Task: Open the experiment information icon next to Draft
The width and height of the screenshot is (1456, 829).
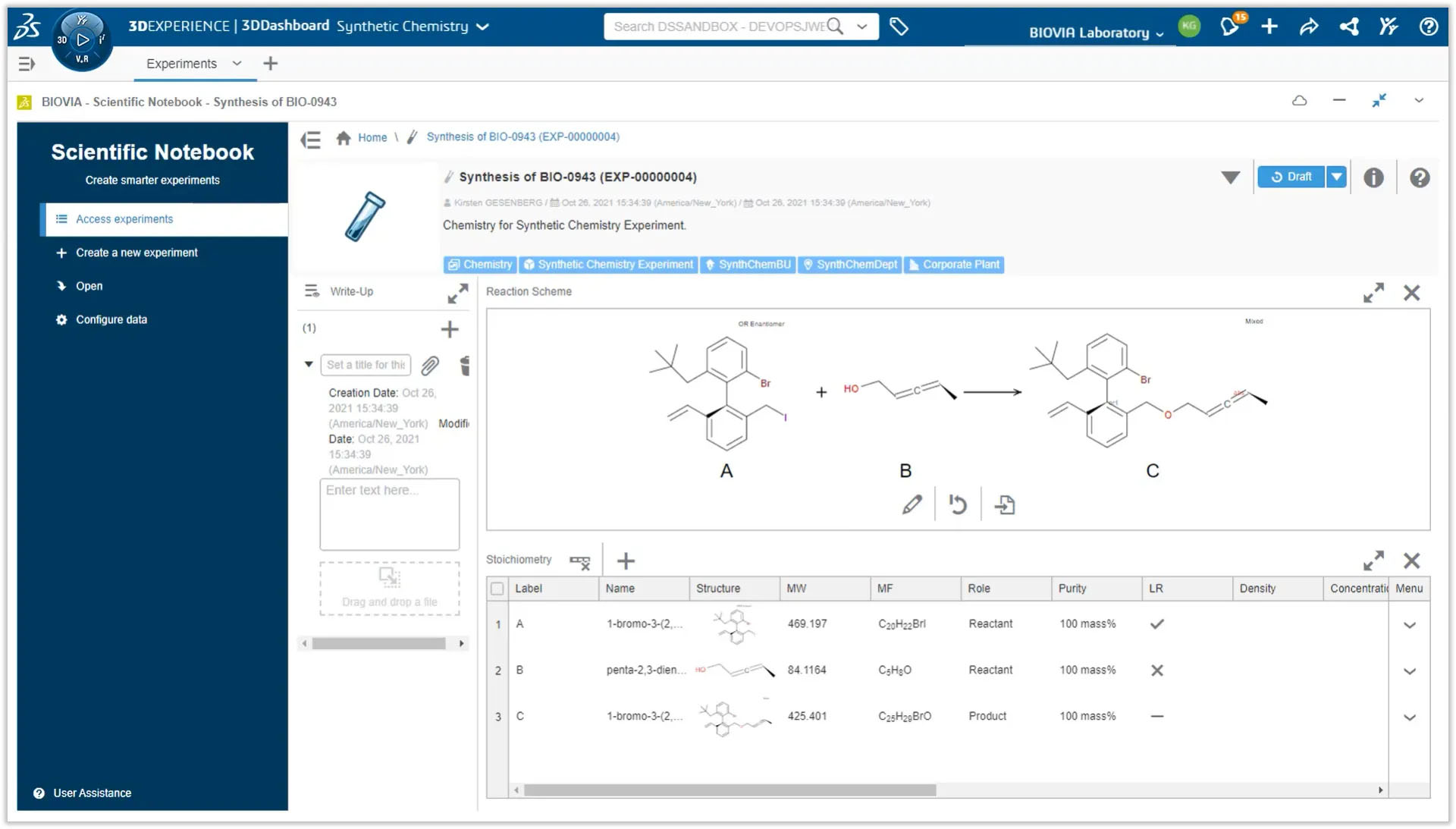Action: point(1373,177)
